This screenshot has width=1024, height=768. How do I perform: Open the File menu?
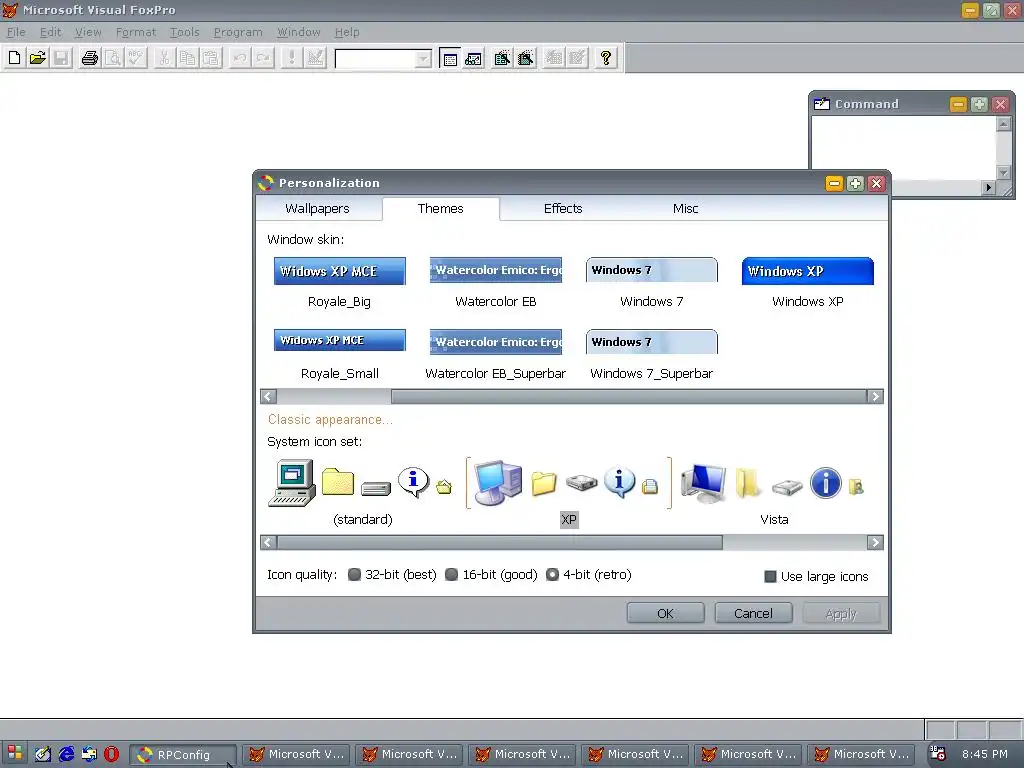(x=16, y=32)
